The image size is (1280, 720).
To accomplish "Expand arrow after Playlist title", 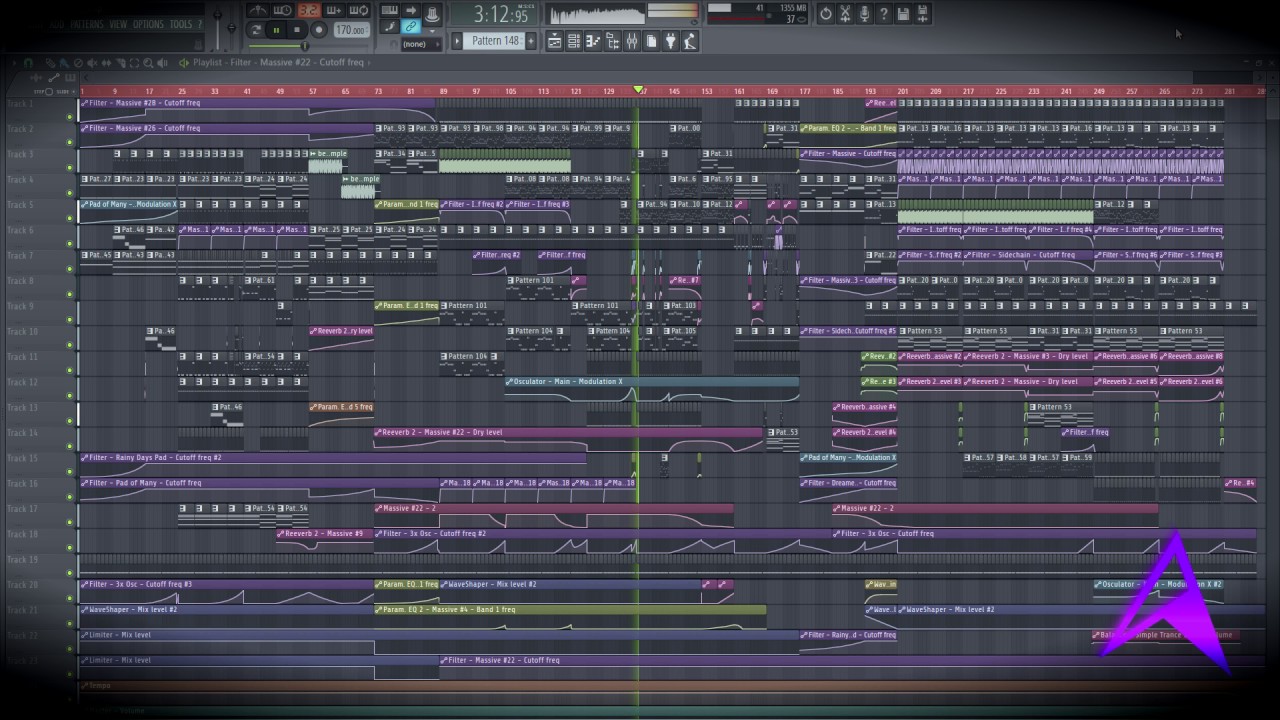I will (368, 62).
